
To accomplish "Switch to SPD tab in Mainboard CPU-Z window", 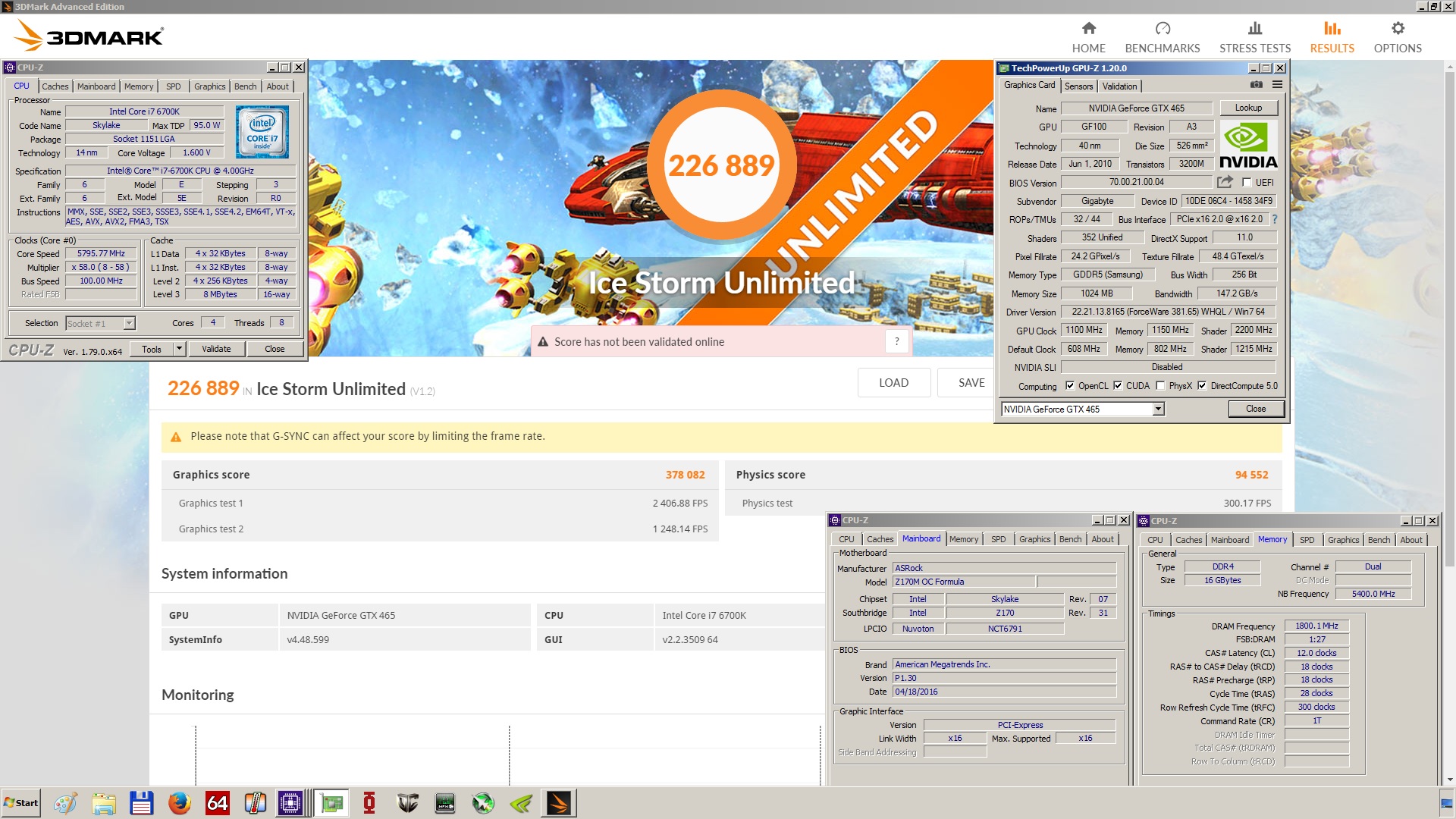I will [x=998, y=539].
